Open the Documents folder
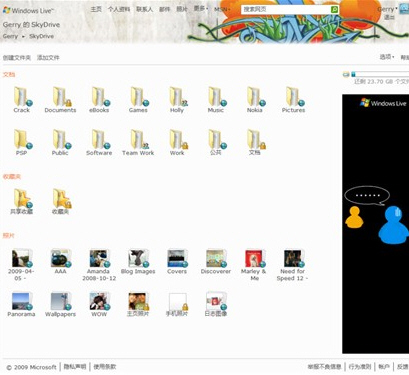Screen dimensions: 409x375 60,99
